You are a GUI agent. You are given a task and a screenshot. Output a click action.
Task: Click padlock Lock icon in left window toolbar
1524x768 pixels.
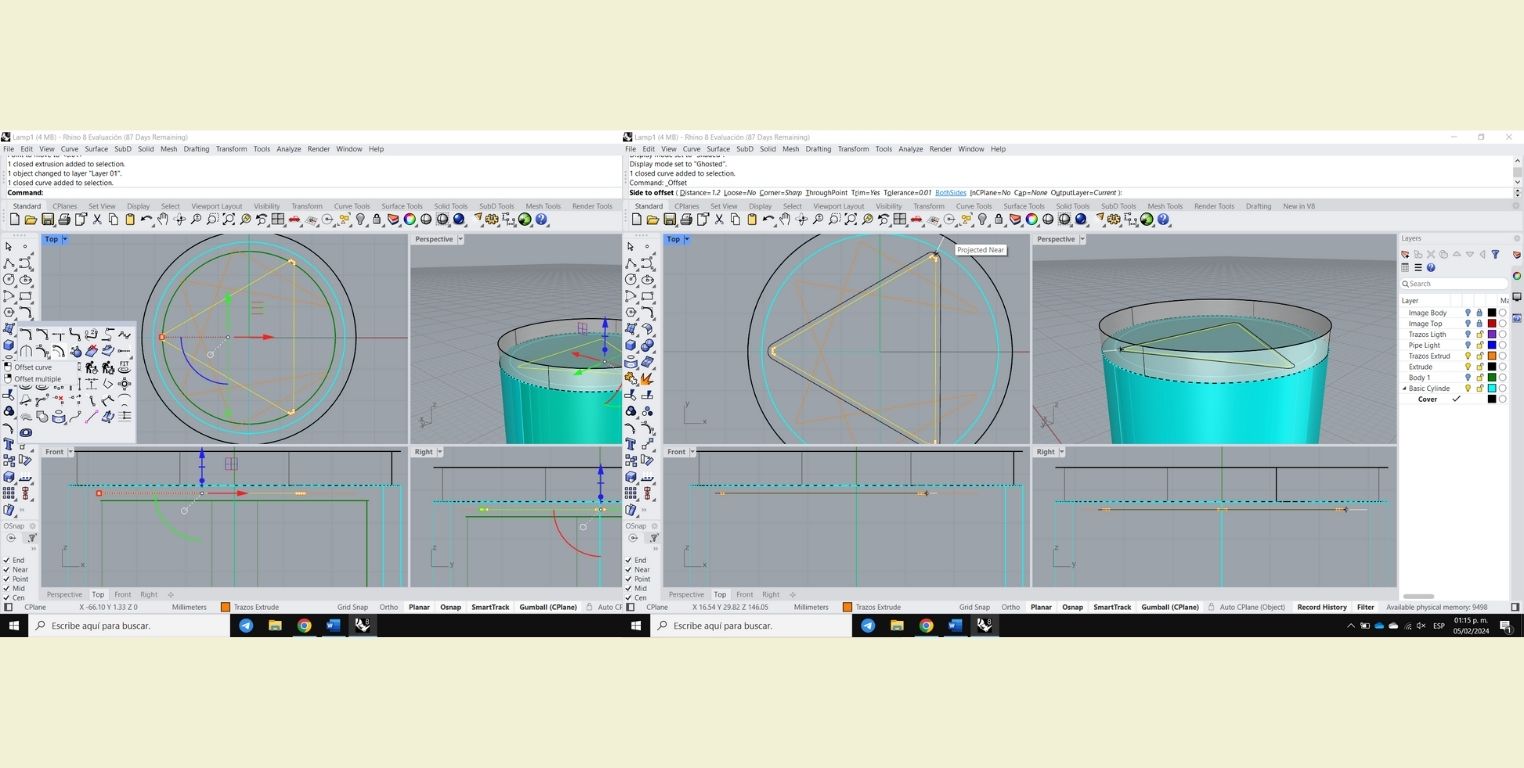tap(377, 219)
